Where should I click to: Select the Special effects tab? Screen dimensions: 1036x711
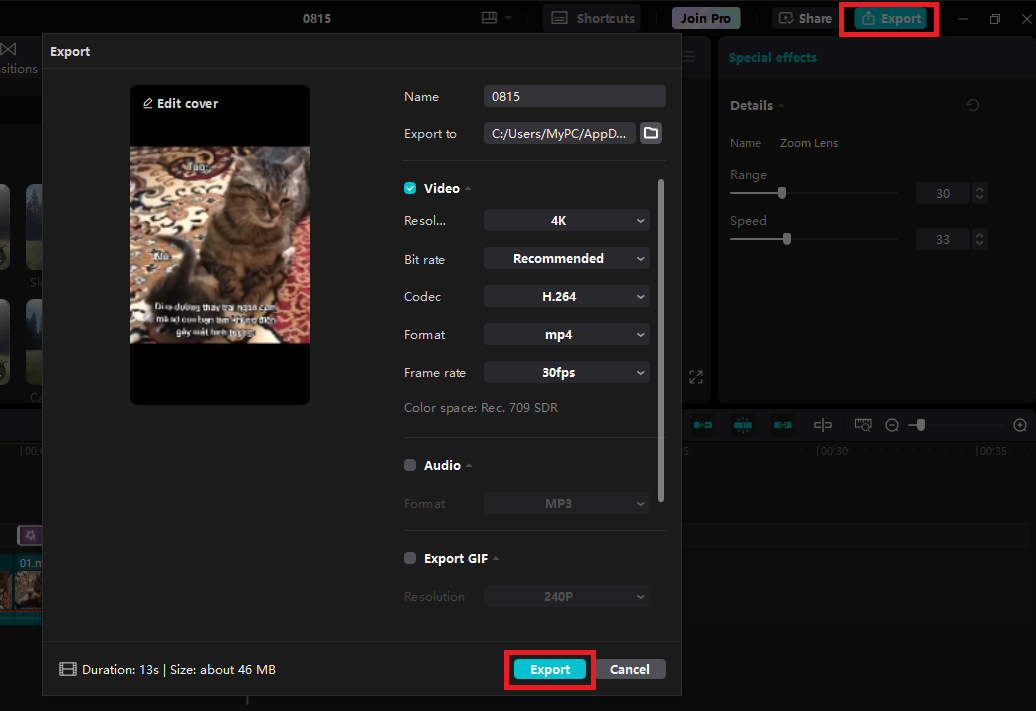pyautogui.click(x=772, y=57)
